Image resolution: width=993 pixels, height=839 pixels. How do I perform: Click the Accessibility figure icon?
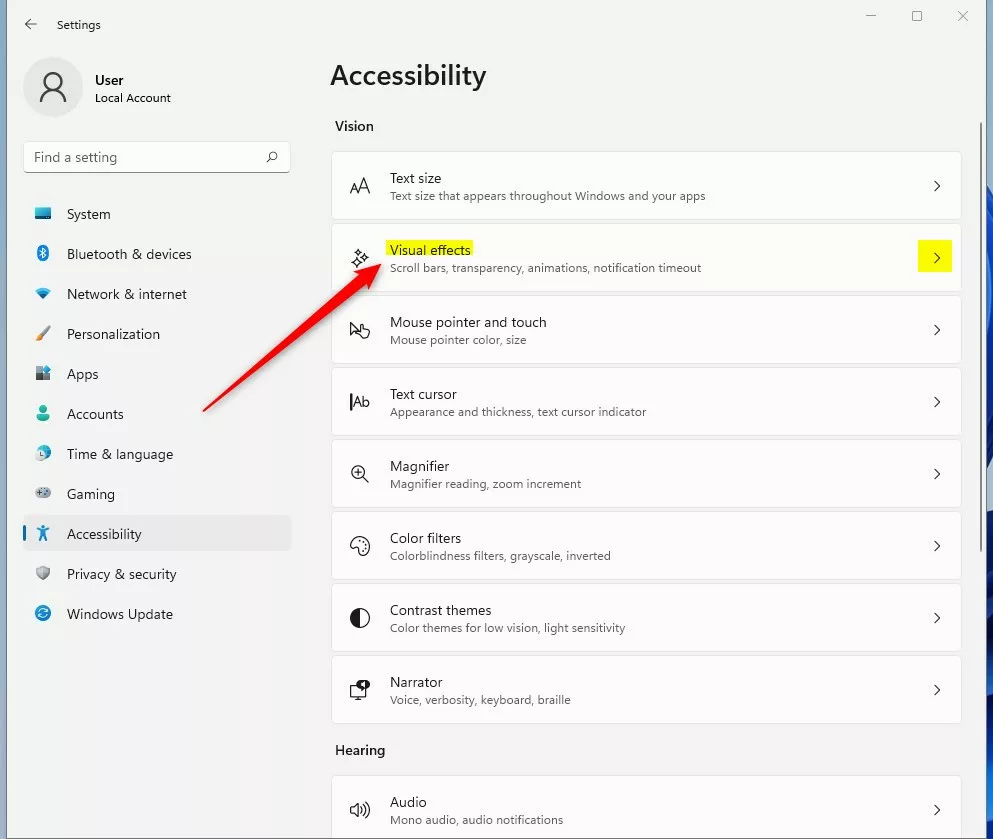(x=43, y=533)
